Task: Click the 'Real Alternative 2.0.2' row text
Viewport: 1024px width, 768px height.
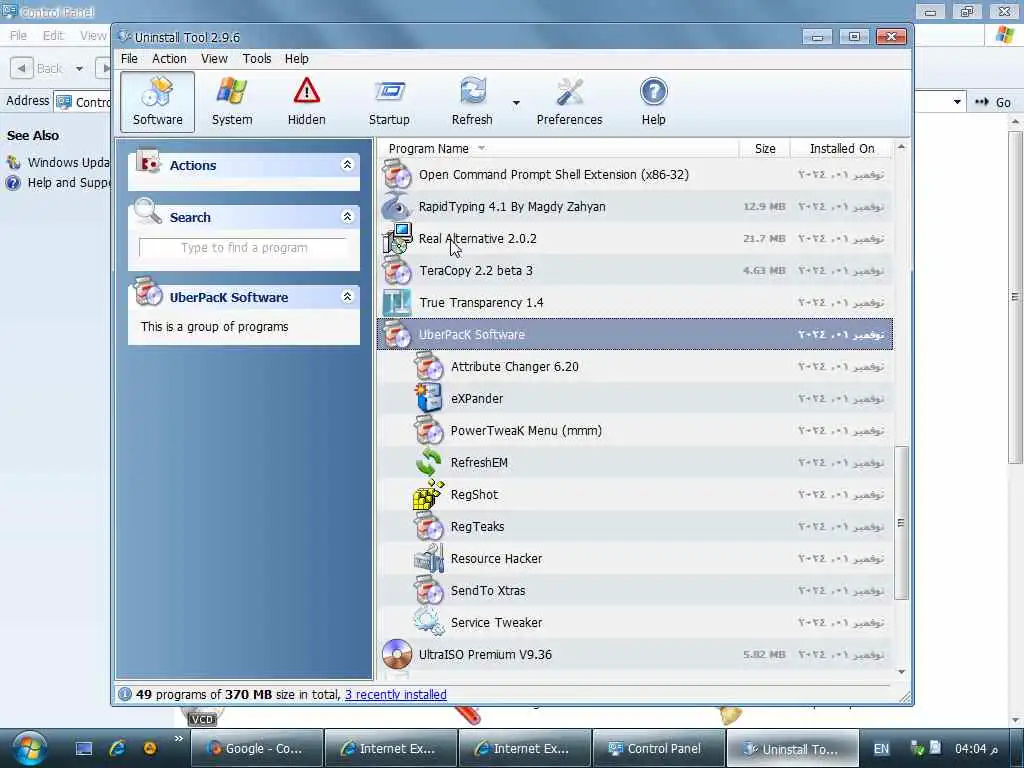Action: pos(477,238)
